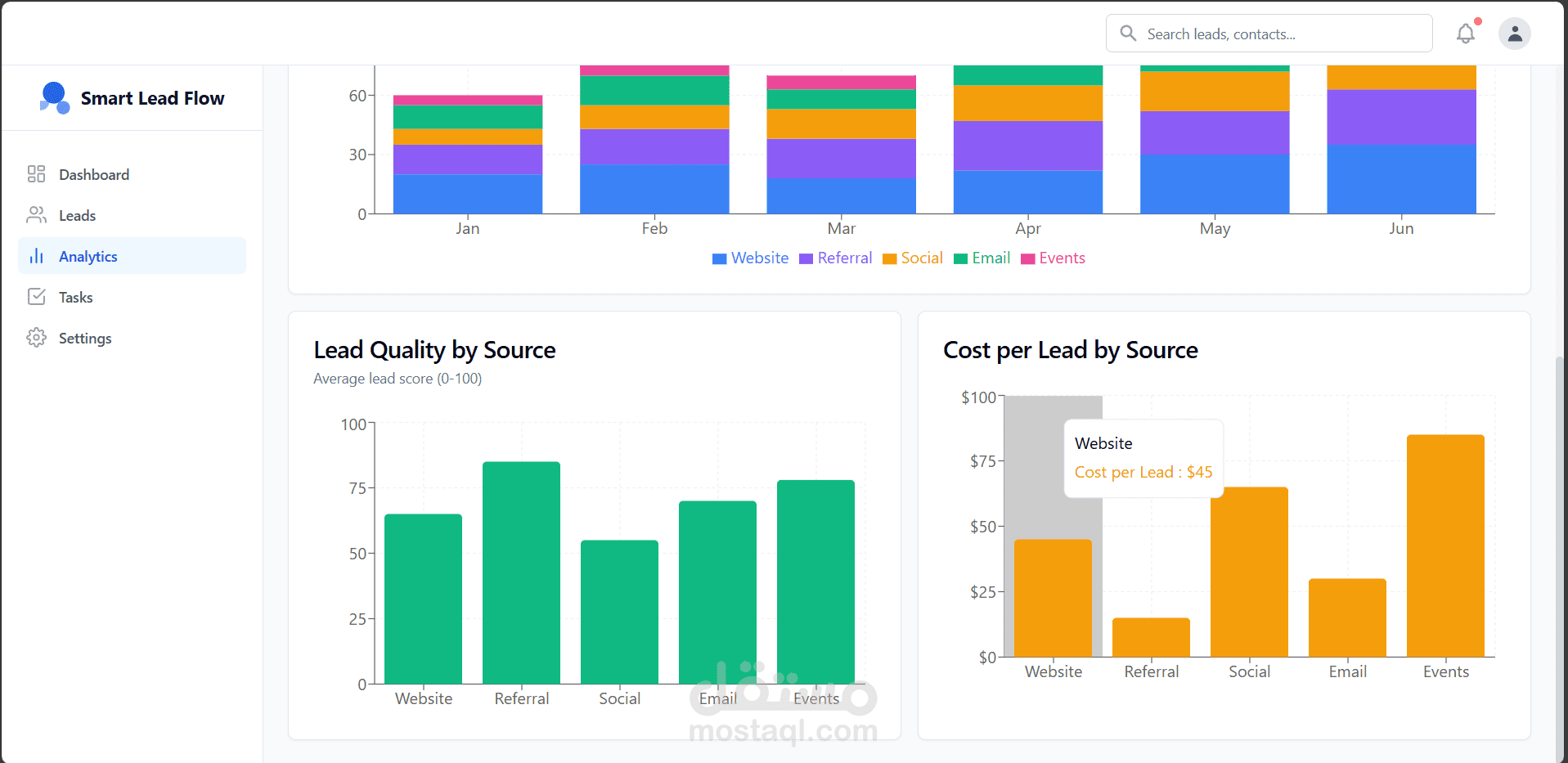This screenshot has width=1568, height=763.
Task: Focus the Search leads, contacts field
Action: point(1269,34)
